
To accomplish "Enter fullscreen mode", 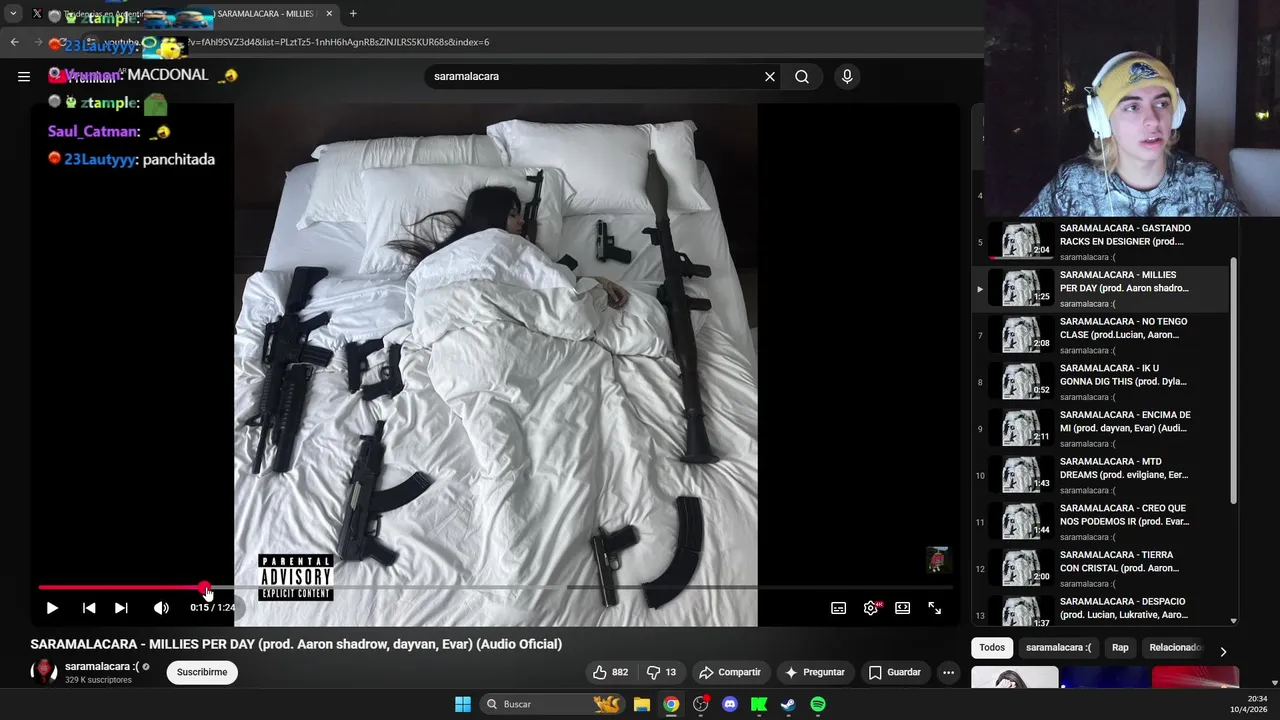I will click(935, 608).
